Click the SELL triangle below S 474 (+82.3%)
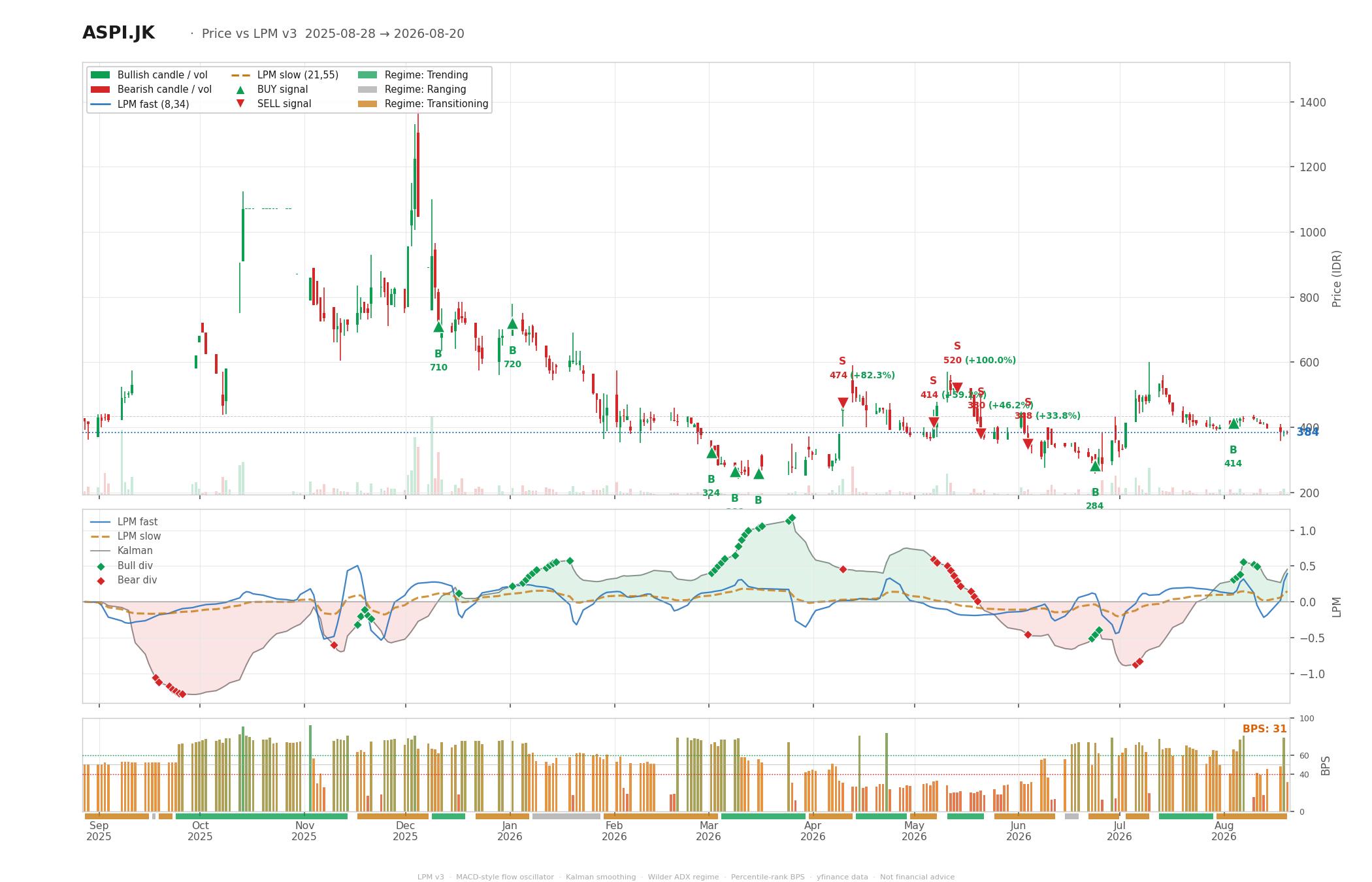This screenshot has width=1372, height=882. point(843,403)
